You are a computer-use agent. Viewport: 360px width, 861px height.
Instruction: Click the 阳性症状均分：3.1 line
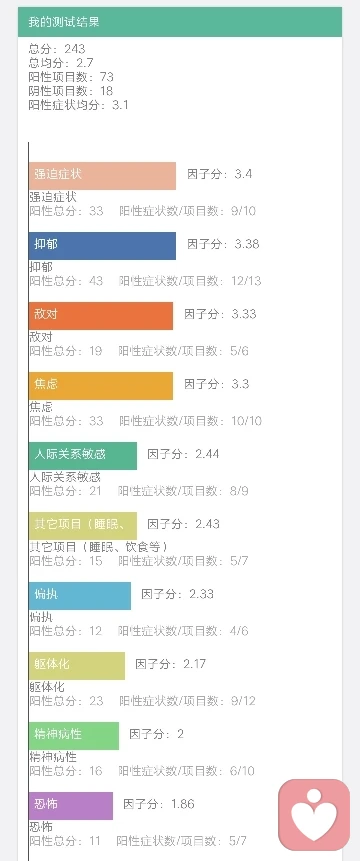[78, 105]
